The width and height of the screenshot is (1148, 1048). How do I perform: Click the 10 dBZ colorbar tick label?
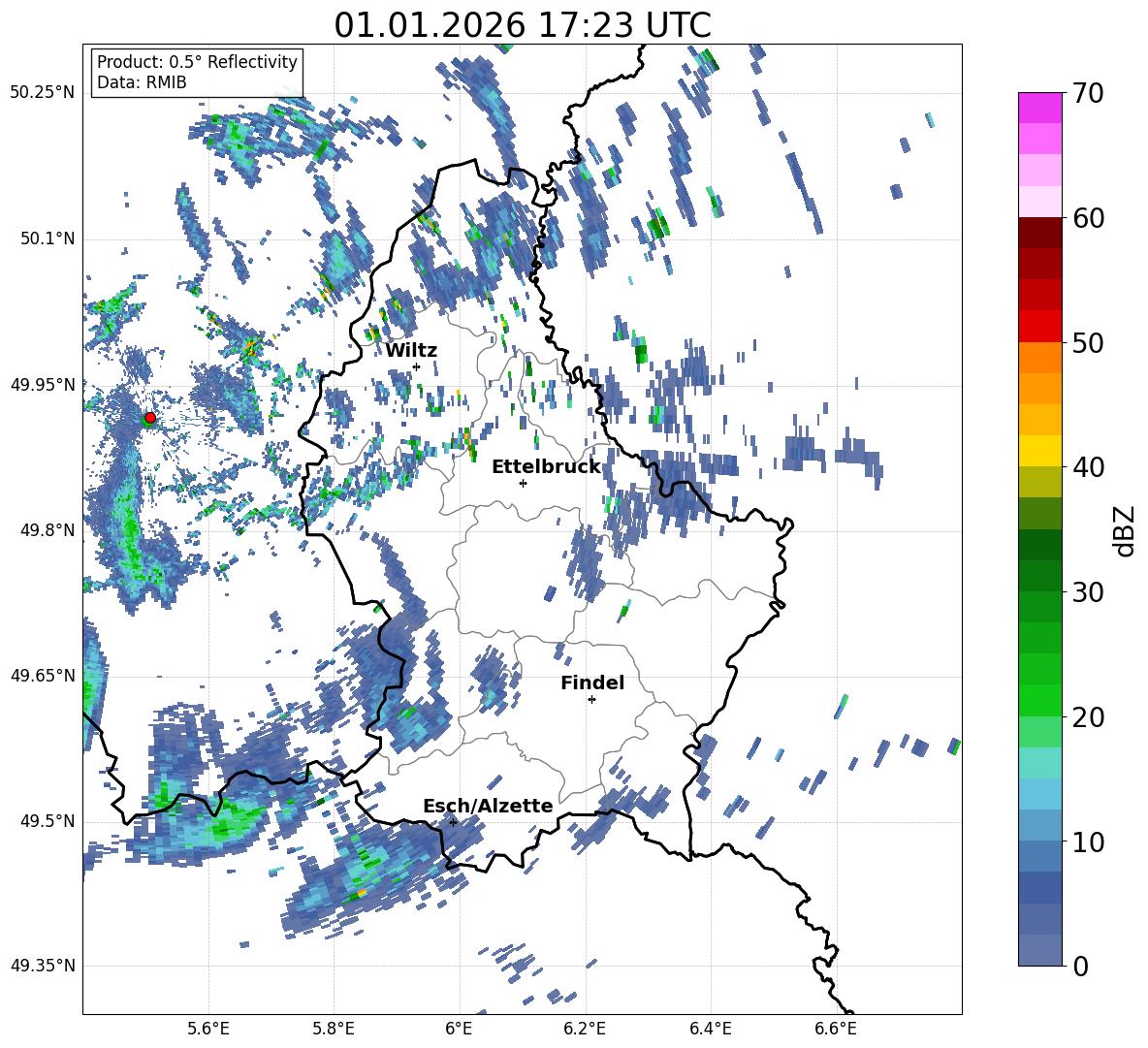click(x=1089, y=842)
